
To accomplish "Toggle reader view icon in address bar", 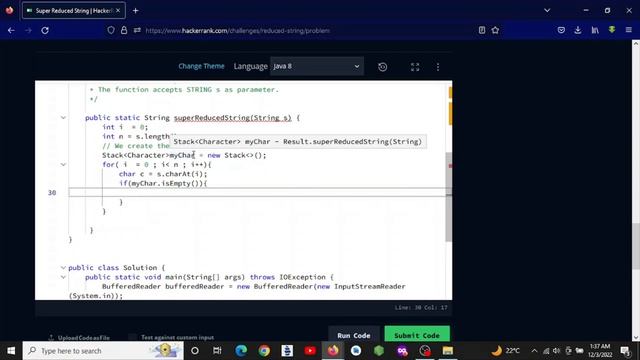I will pyautogui.click(x=482, y=30).
